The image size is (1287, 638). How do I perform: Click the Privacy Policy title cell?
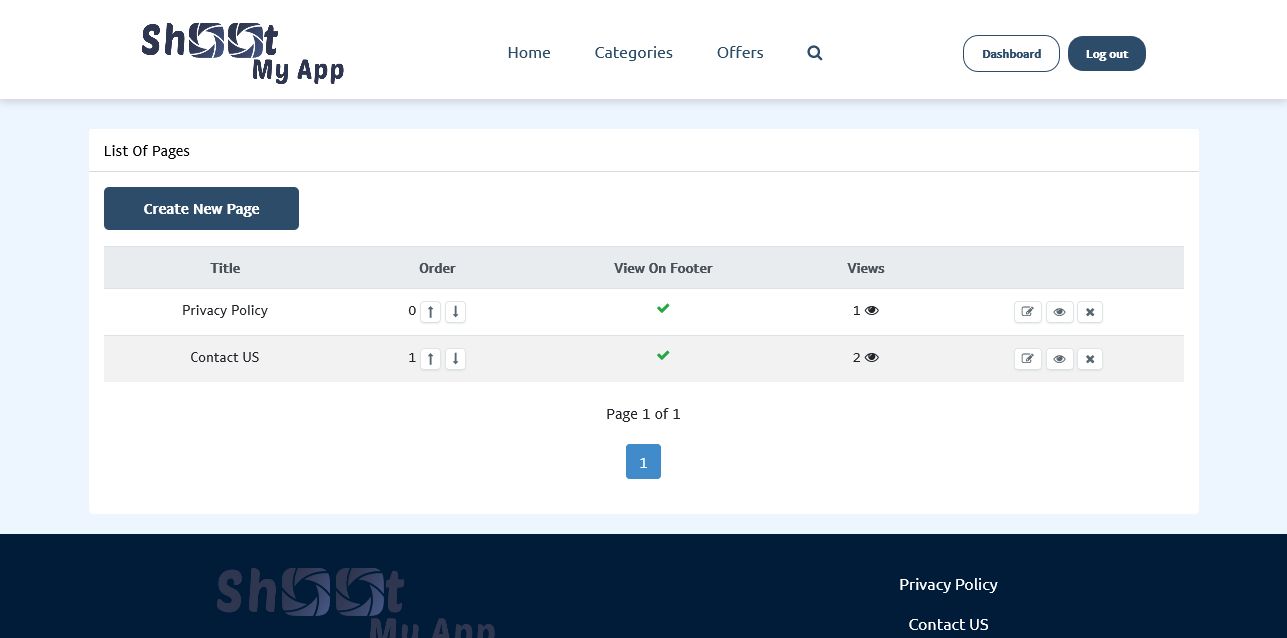(225, 310)
